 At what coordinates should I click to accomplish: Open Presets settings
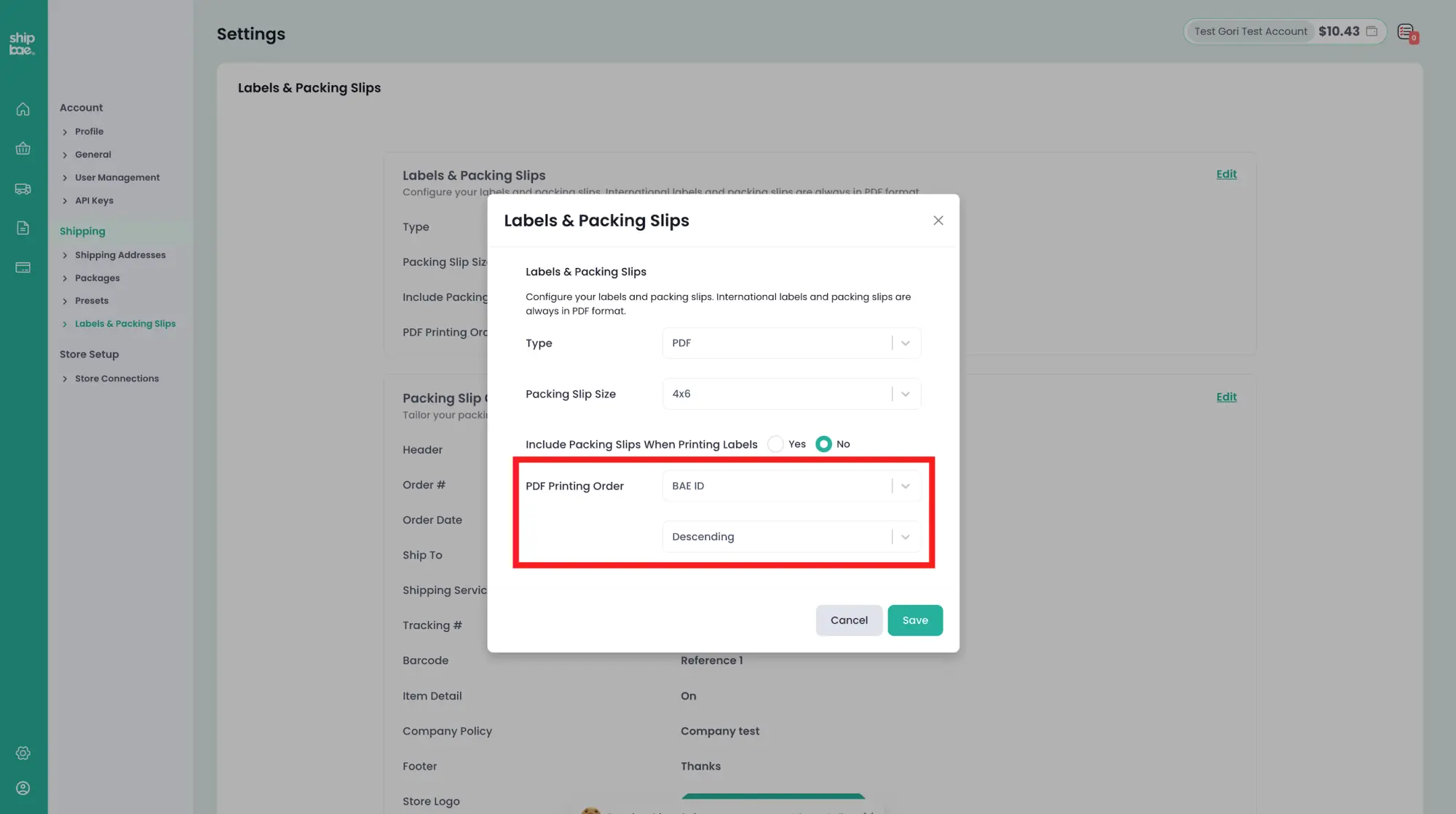pyautogui.click(x=91, y=301)
